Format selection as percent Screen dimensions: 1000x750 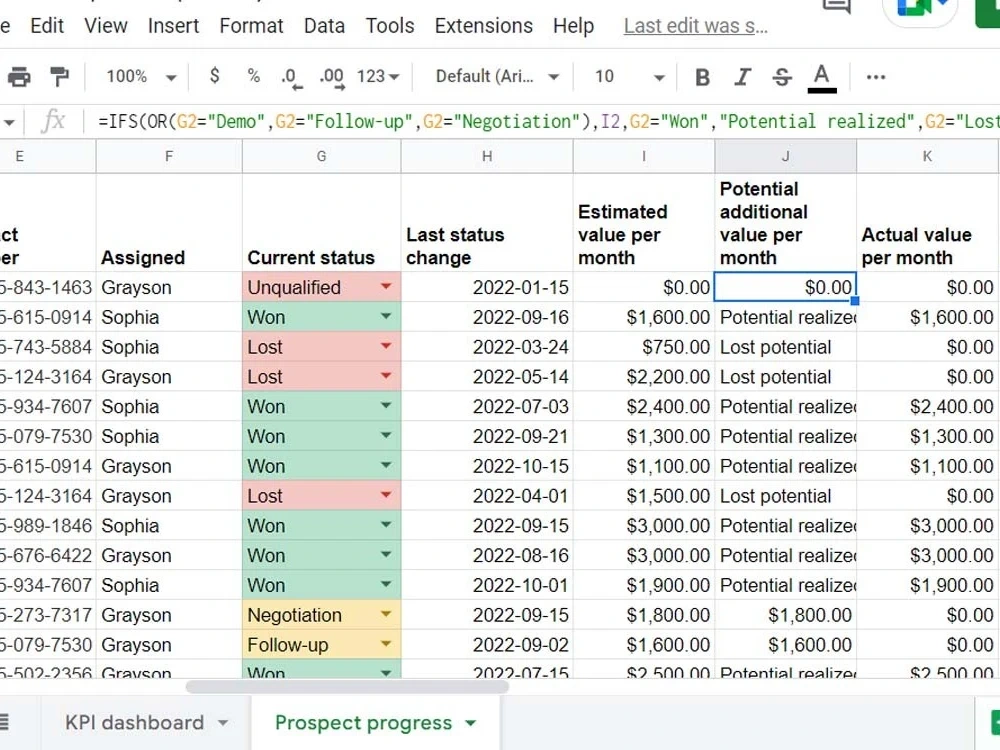click(x=253, y=76)
